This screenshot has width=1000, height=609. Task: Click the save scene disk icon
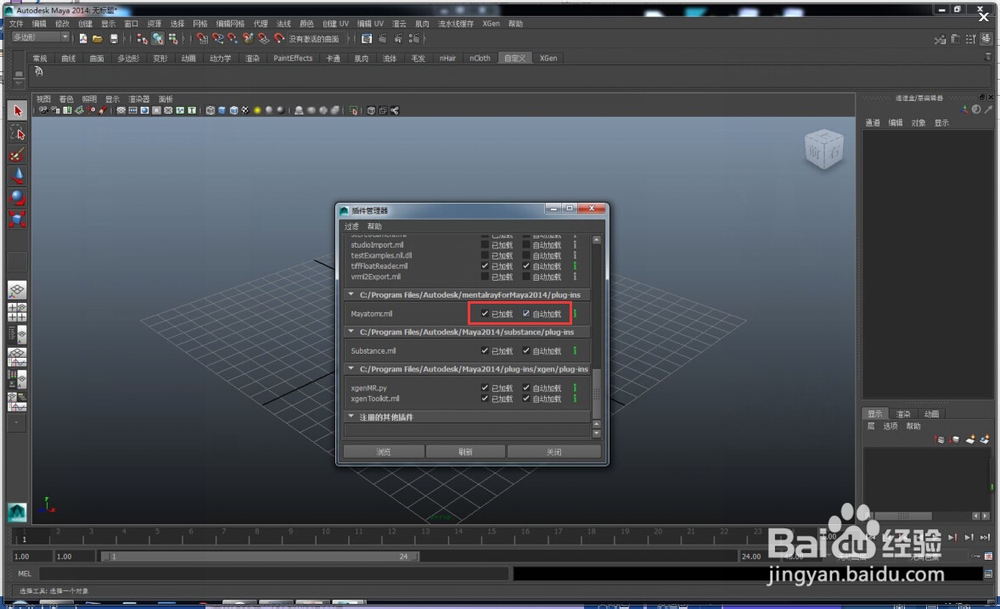click(x=114, y=39)
